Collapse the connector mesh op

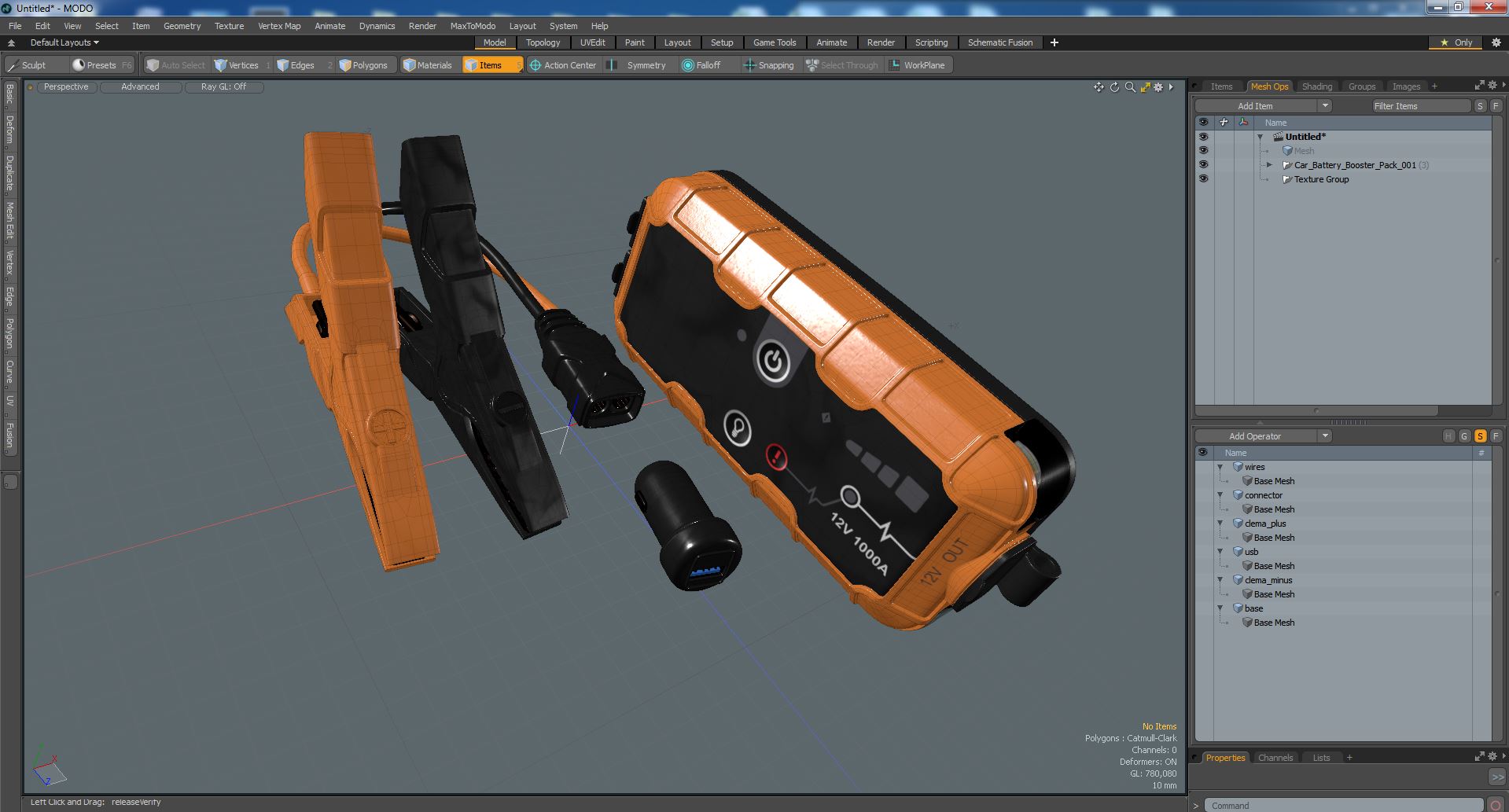click(x=1220, y=495)
